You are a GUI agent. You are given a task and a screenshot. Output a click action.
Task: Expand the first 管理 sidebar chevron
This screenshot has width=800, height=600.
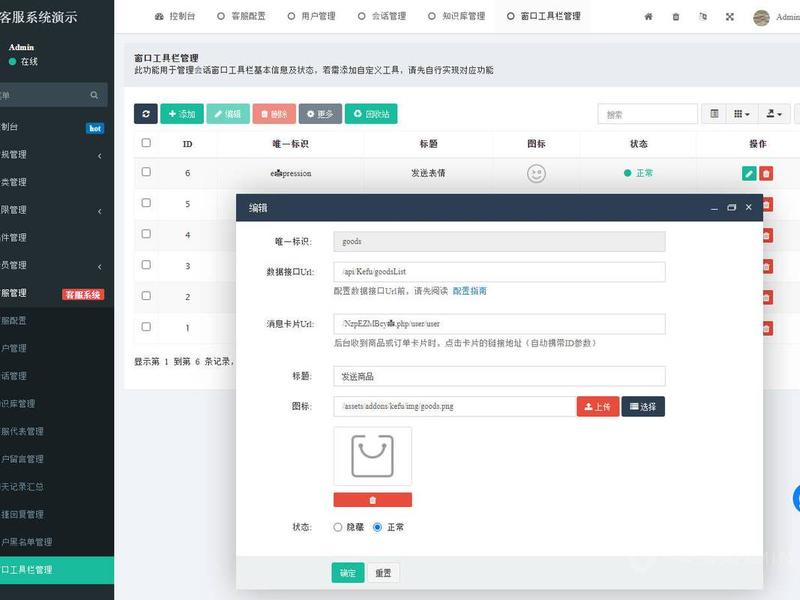tap(99, 156)
